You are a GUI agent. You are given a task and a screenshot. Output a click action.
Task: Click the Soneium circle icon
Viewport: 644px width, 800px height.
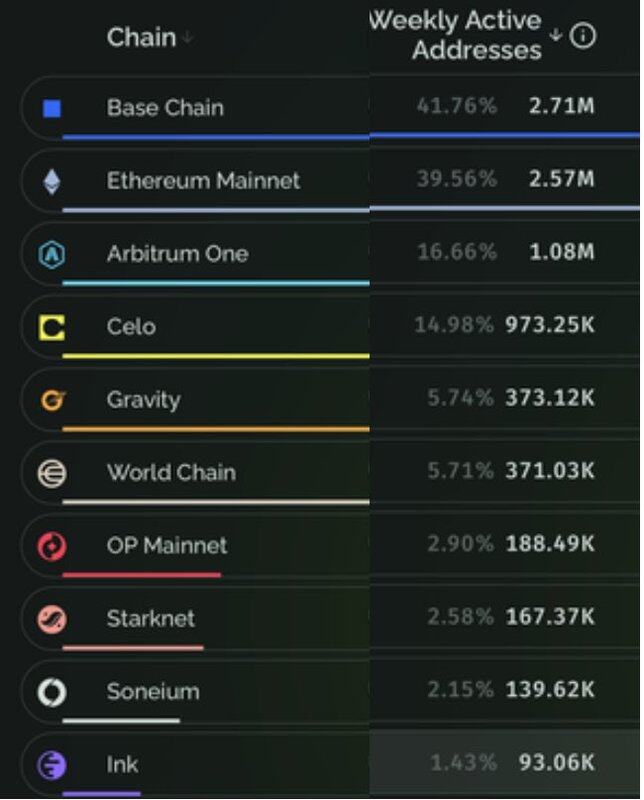(52, 692)
